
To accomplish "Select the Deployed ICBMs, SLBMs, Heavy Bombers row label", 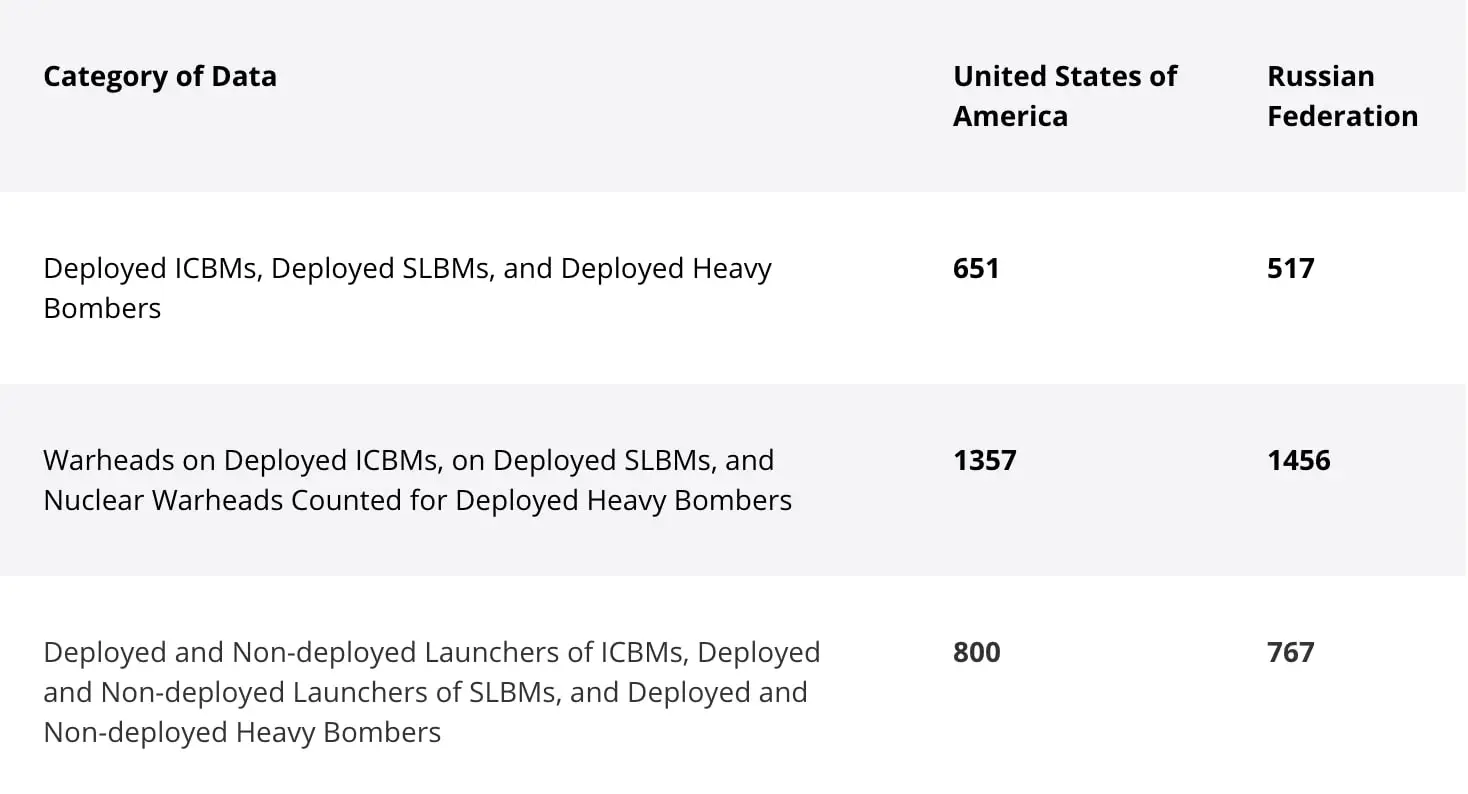I will click(x=407, y=288).
